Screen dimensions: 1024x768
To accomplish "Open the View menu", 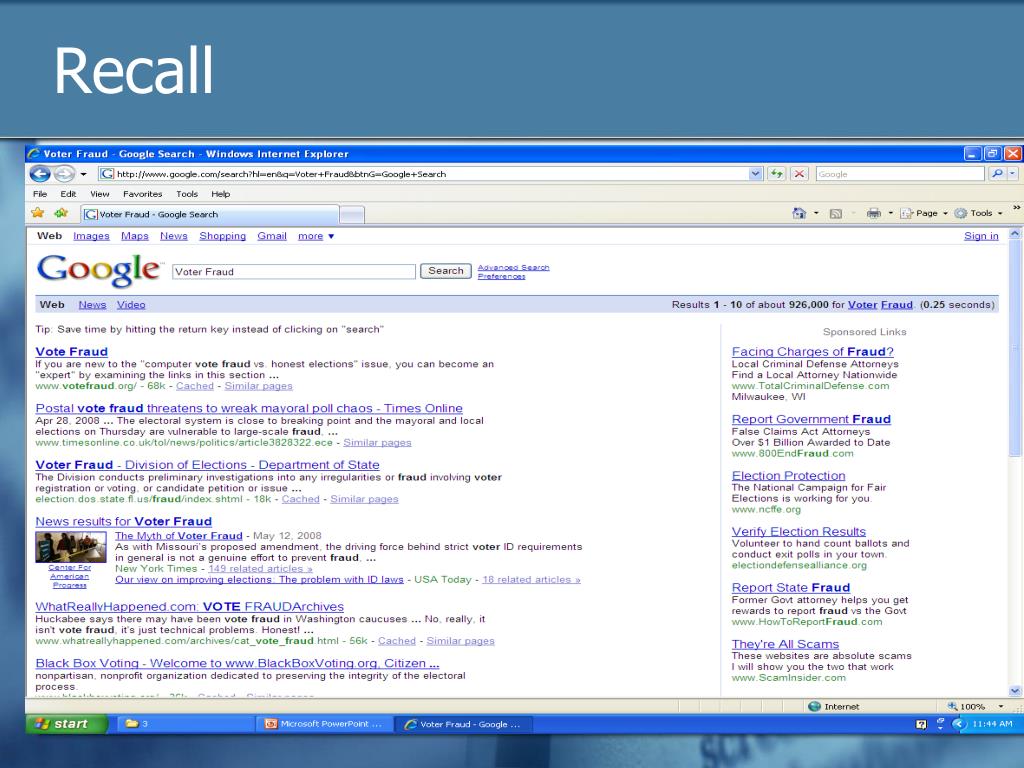I will 99,194.
